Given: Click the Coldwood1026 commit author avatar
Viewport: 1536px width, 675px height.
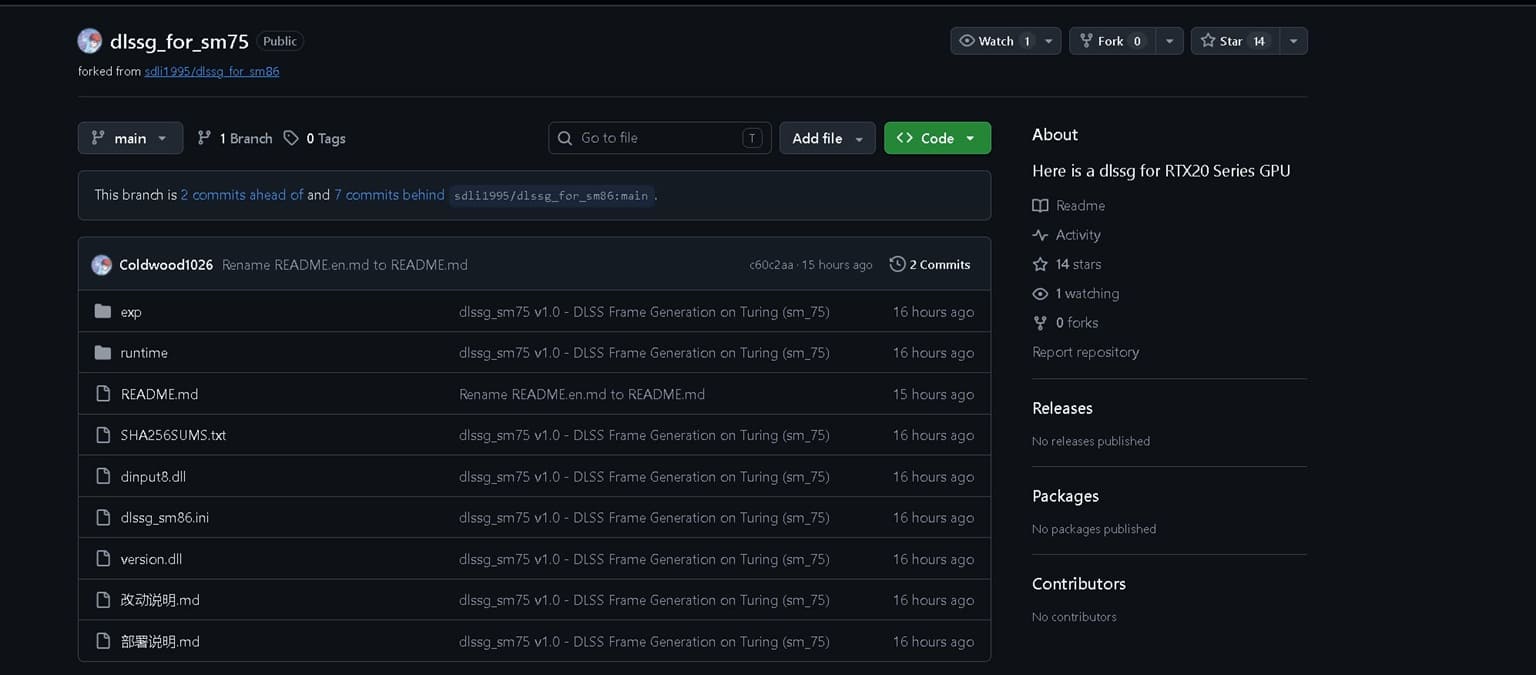Looking at the screenshot, I should [101, 265].
